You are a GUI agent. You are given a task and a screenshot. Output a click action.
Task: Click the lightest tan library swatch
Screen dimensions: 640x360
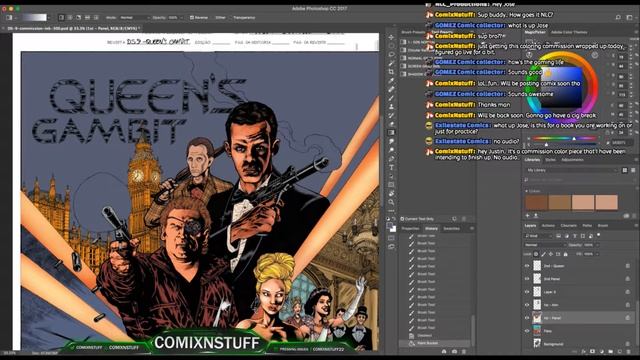click(607, 202)
